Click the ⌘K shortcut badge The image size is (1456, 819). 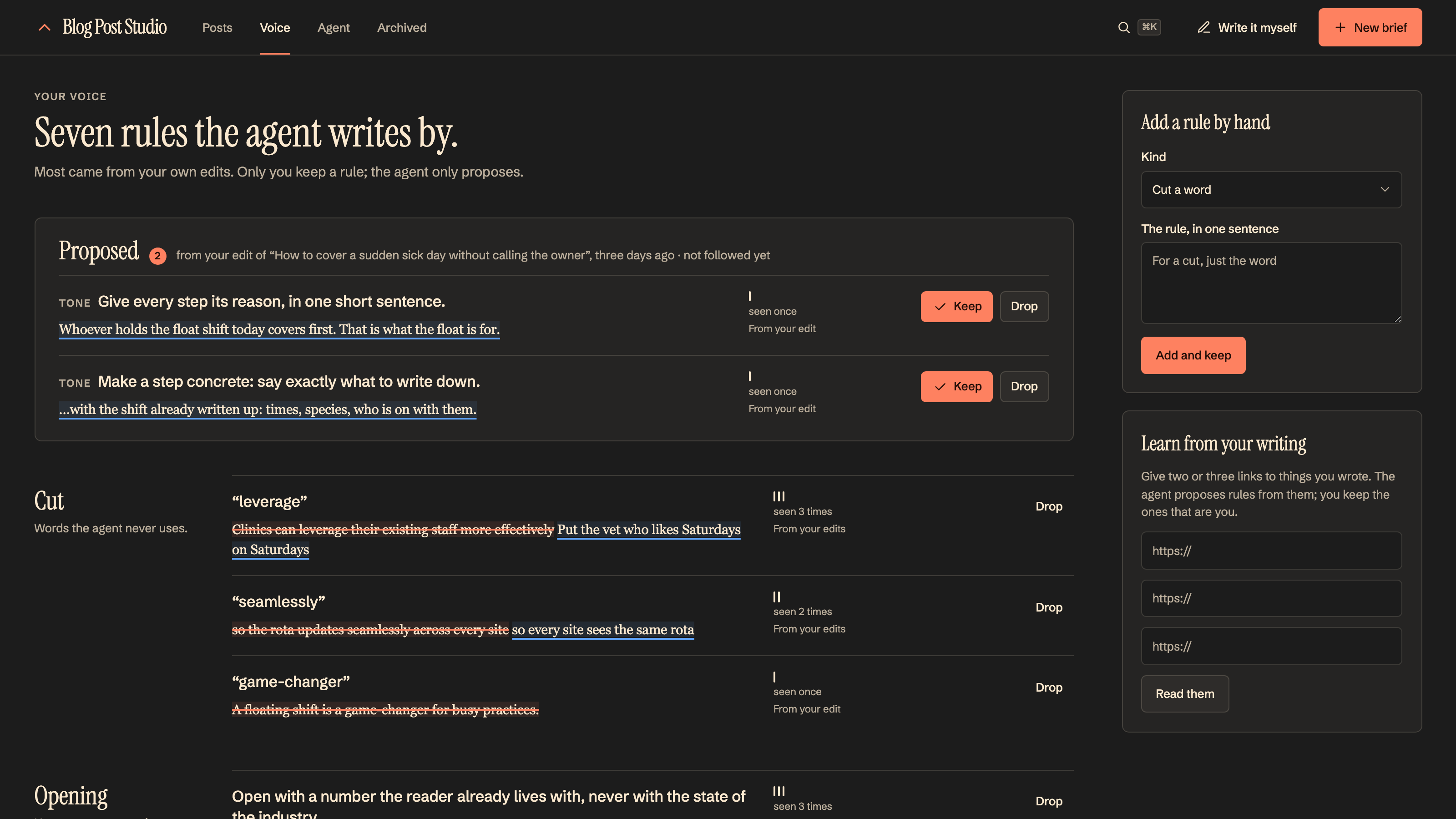(1149, 27)
